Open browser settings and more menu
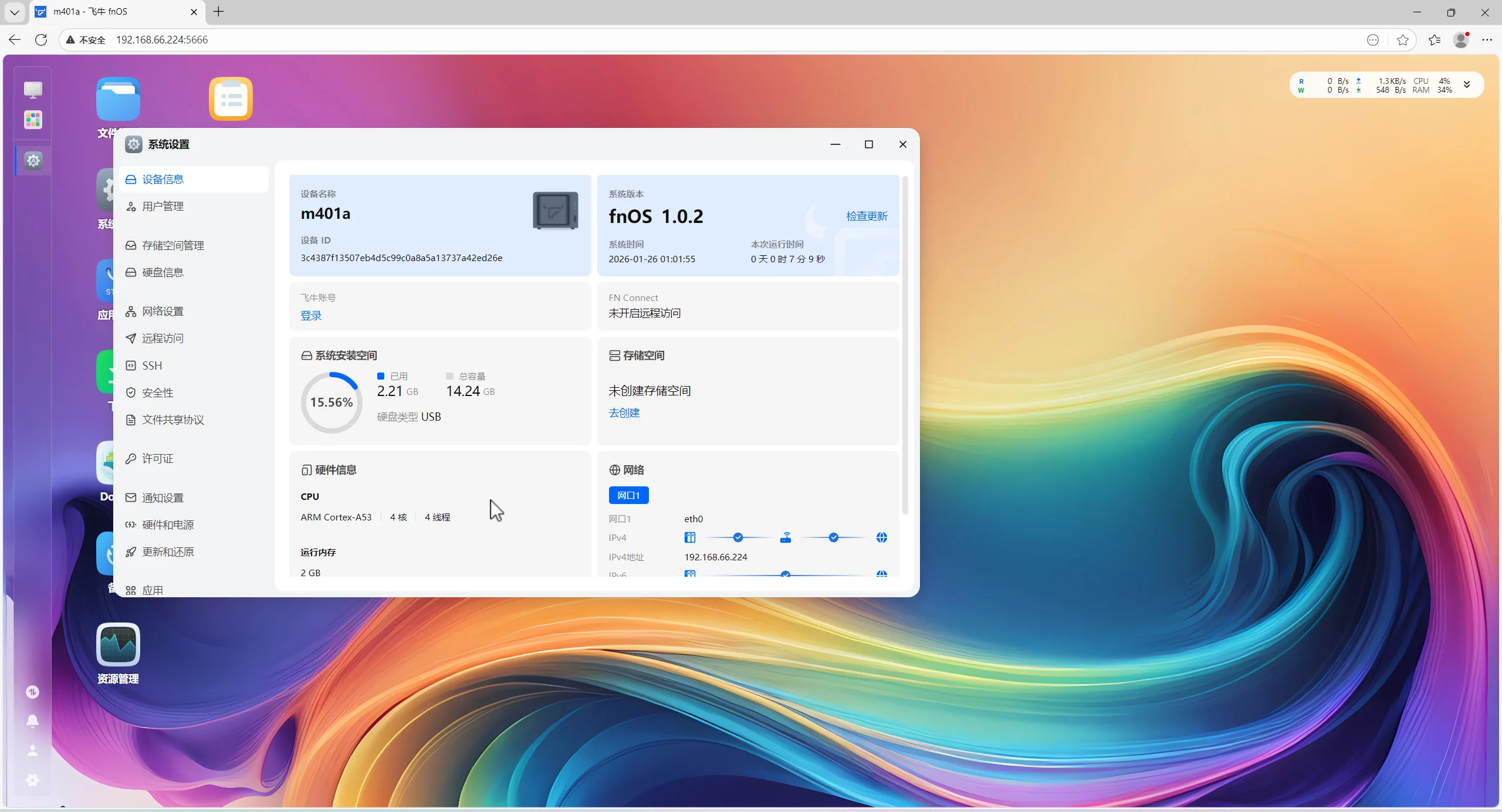 pyautogui.click(x=1487, y=40)
